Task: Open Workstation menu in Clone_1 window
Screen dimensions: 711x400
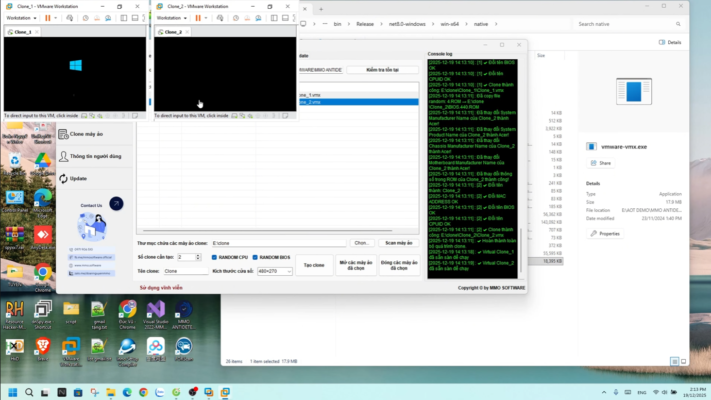Action: (21, 18)
